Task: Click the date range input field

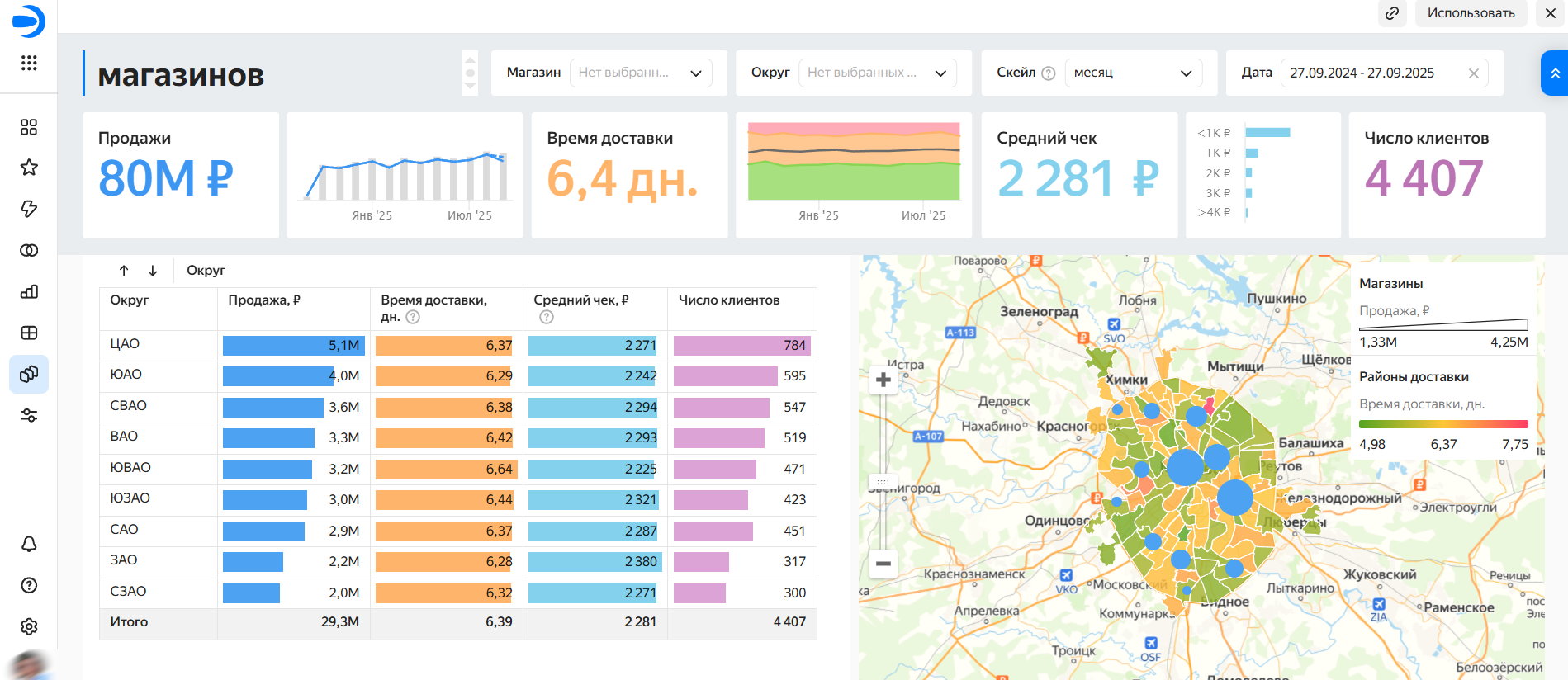Action: [1372, 73]
